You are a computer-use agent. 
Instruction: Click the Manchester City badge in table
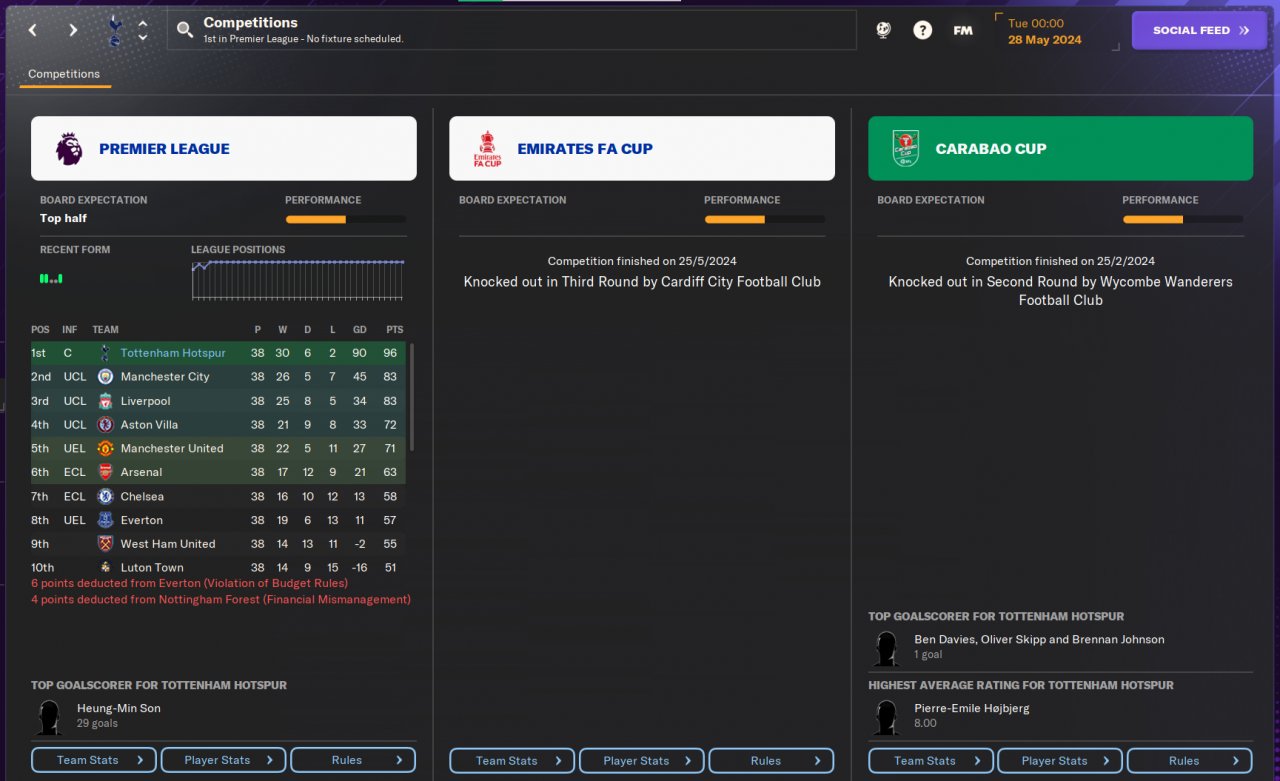tap(105, 377)
